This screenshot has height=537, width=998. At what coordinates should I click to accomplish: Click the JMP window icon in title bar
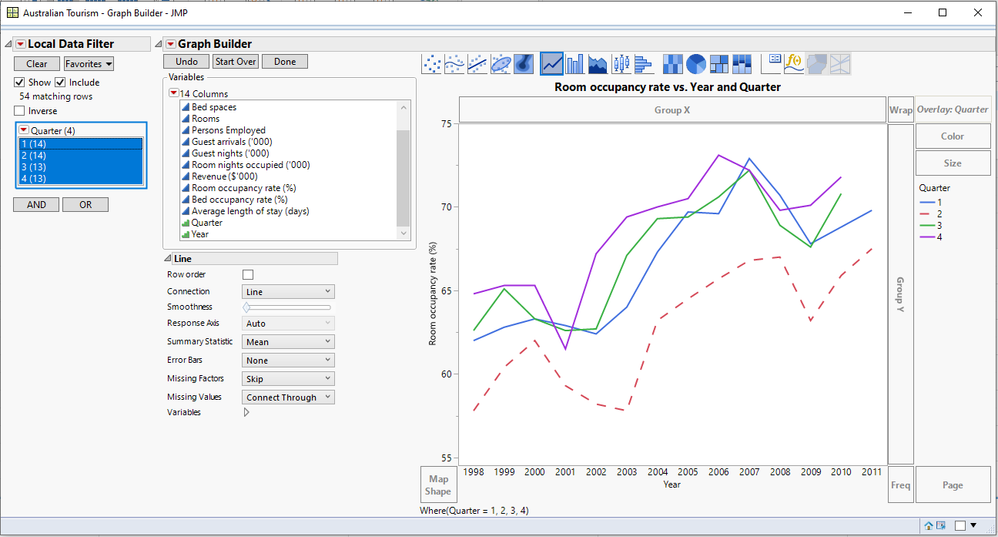[x=12, y=13]
